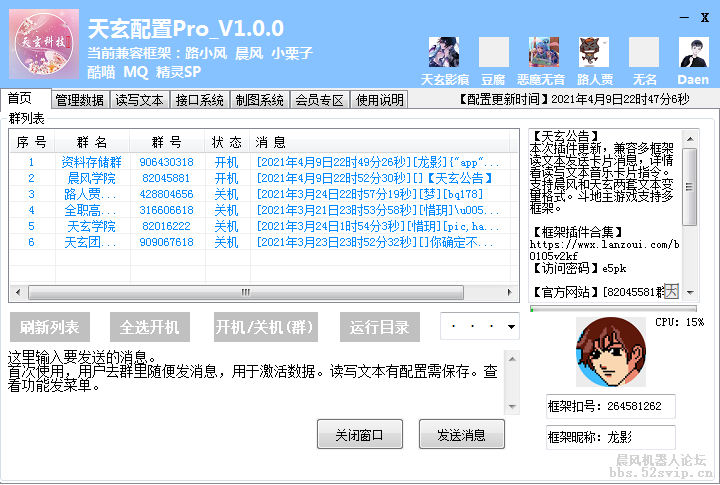Click the message input text area

255,382
